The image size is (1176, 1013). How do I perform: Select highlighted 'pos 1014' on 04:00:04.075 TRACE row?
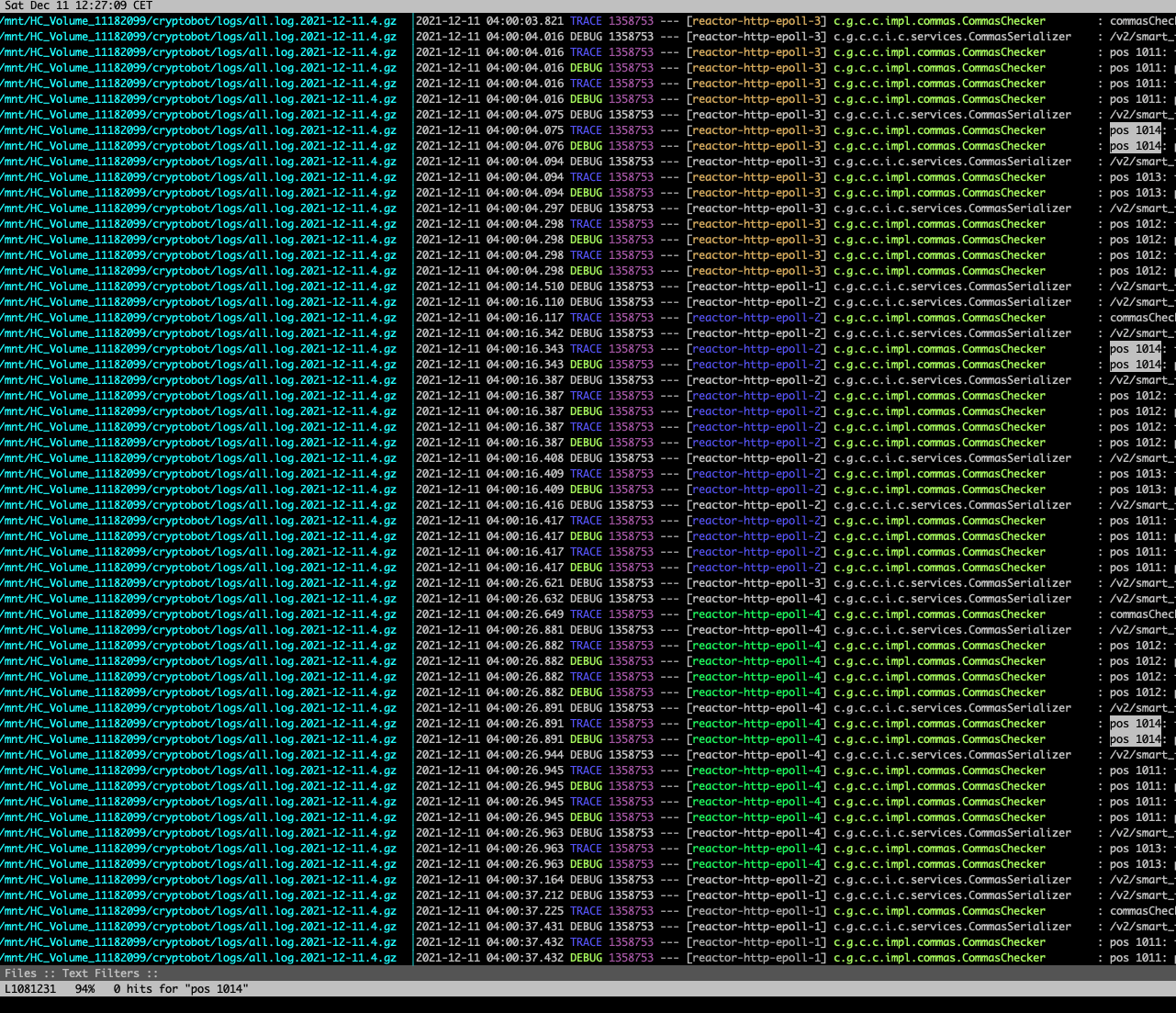[1136, 130]
